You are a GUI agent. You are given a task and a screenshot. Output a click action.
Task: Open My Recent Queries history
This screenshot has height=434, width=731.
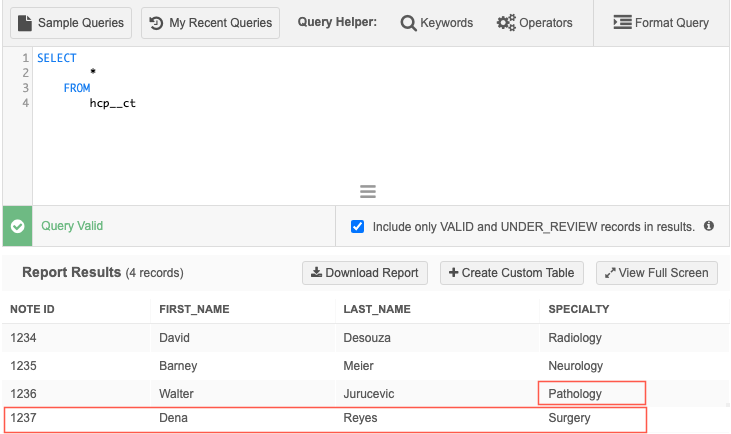coord(210,22)
